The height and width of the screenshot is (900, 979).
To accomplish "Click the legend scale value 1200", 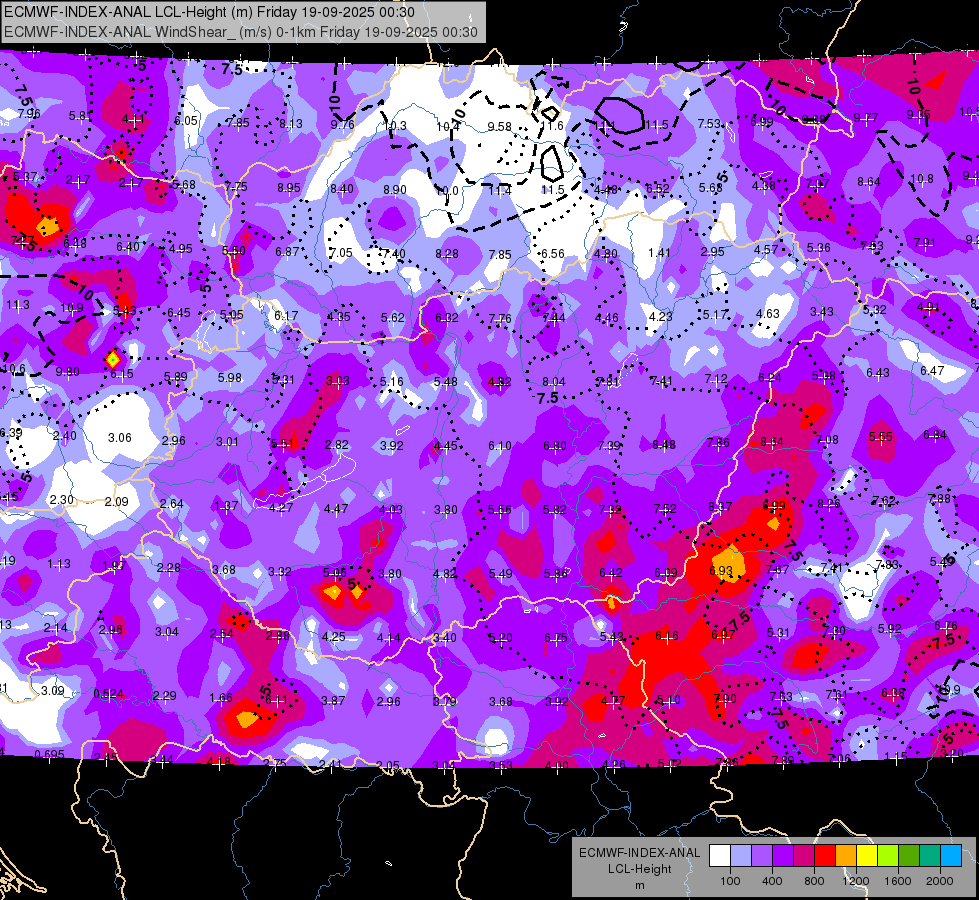I will (x=855, y=881).
